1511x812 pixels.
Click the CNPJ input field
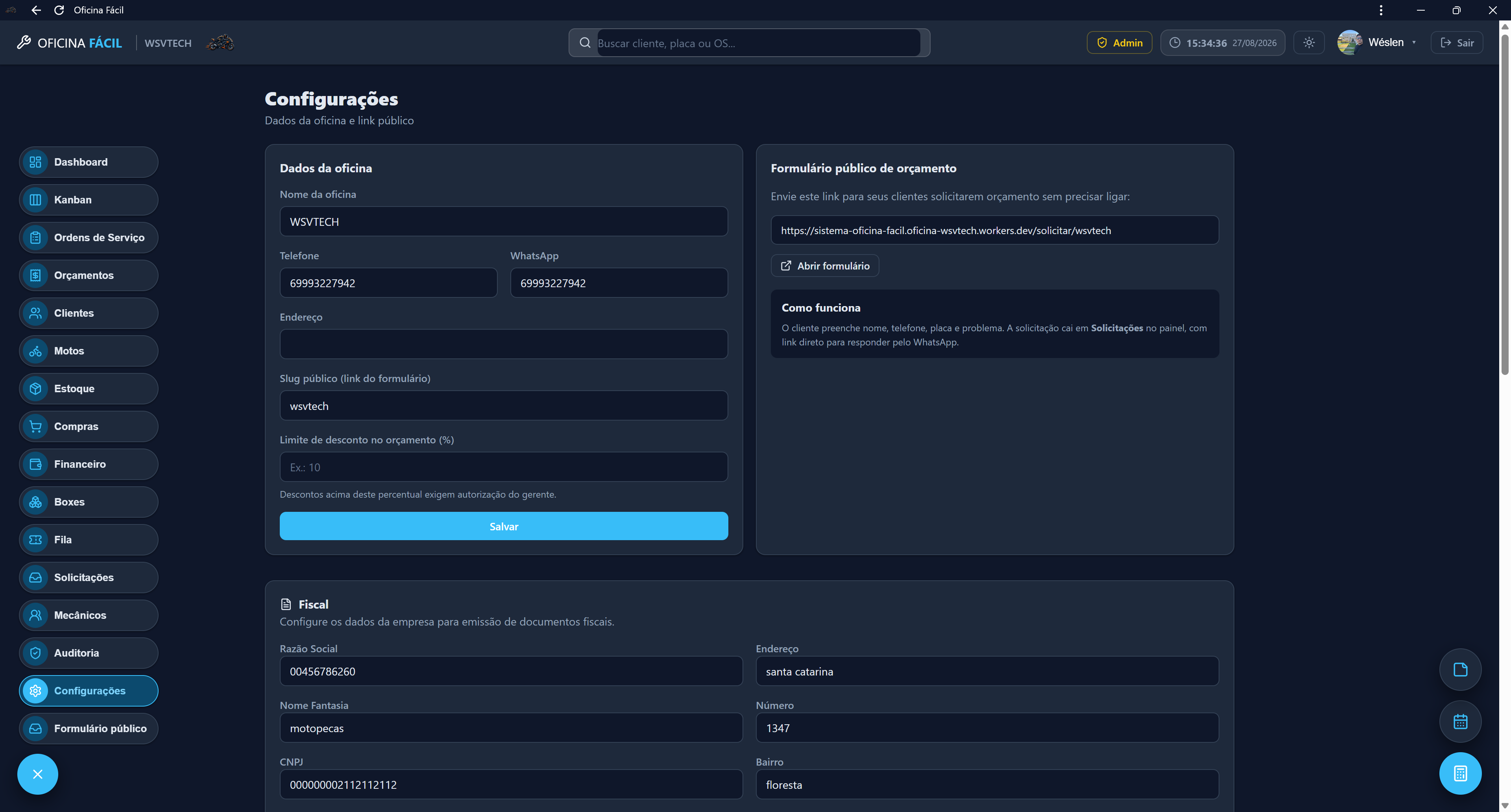click(511, 784)
